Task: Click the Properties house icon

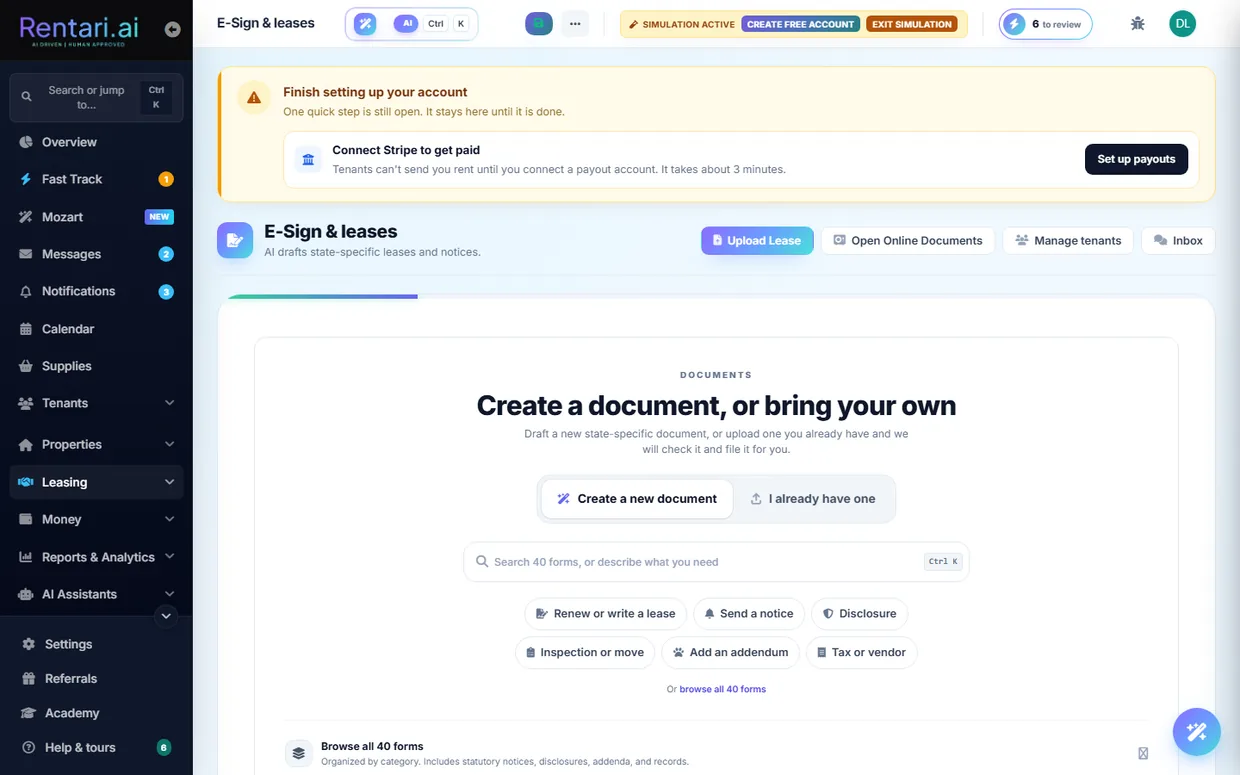Action: pos(26,444)
